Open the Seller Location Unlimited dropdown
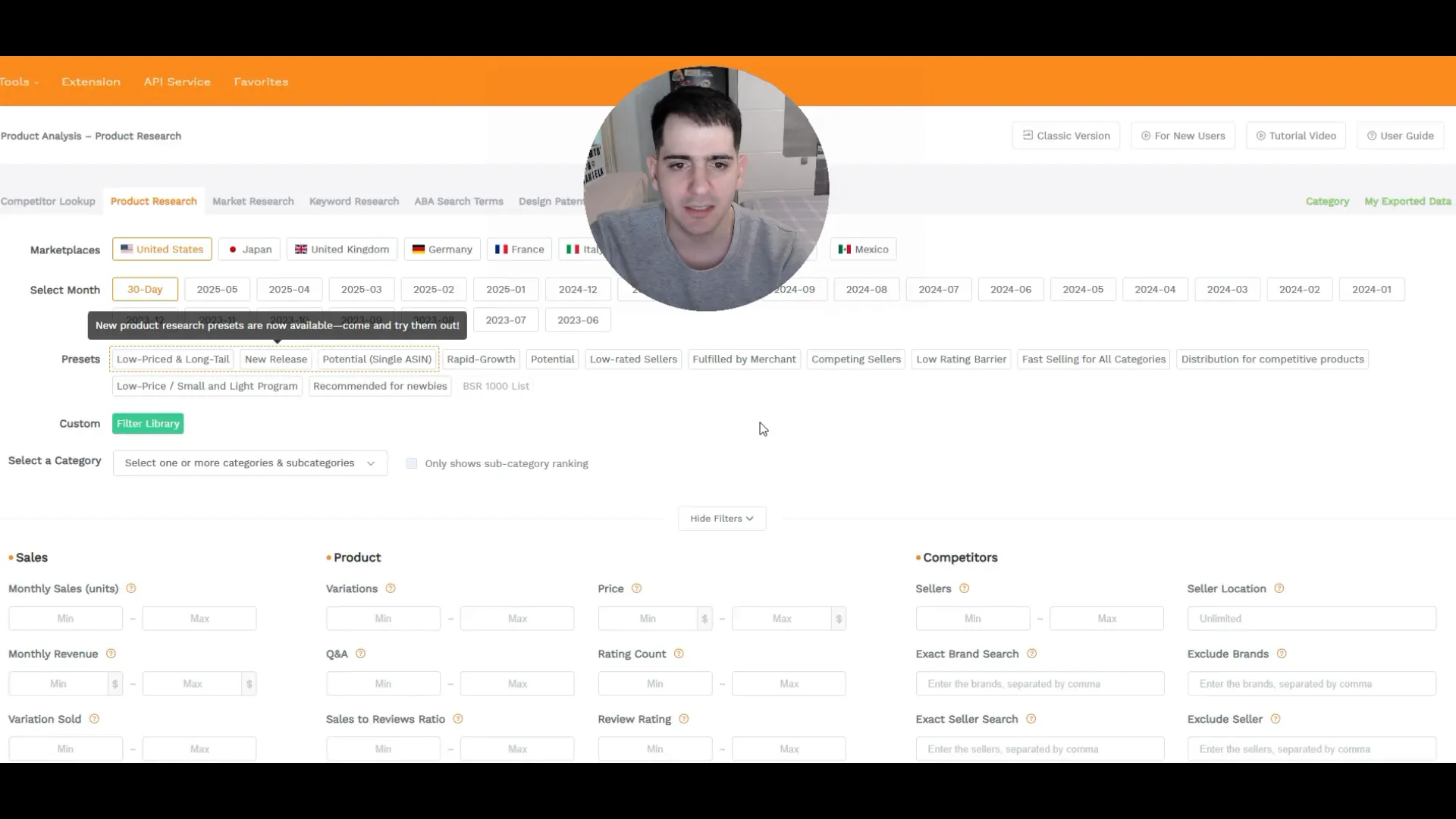The height and width of the screenshot is (819, 1456). pos(1311,619)
